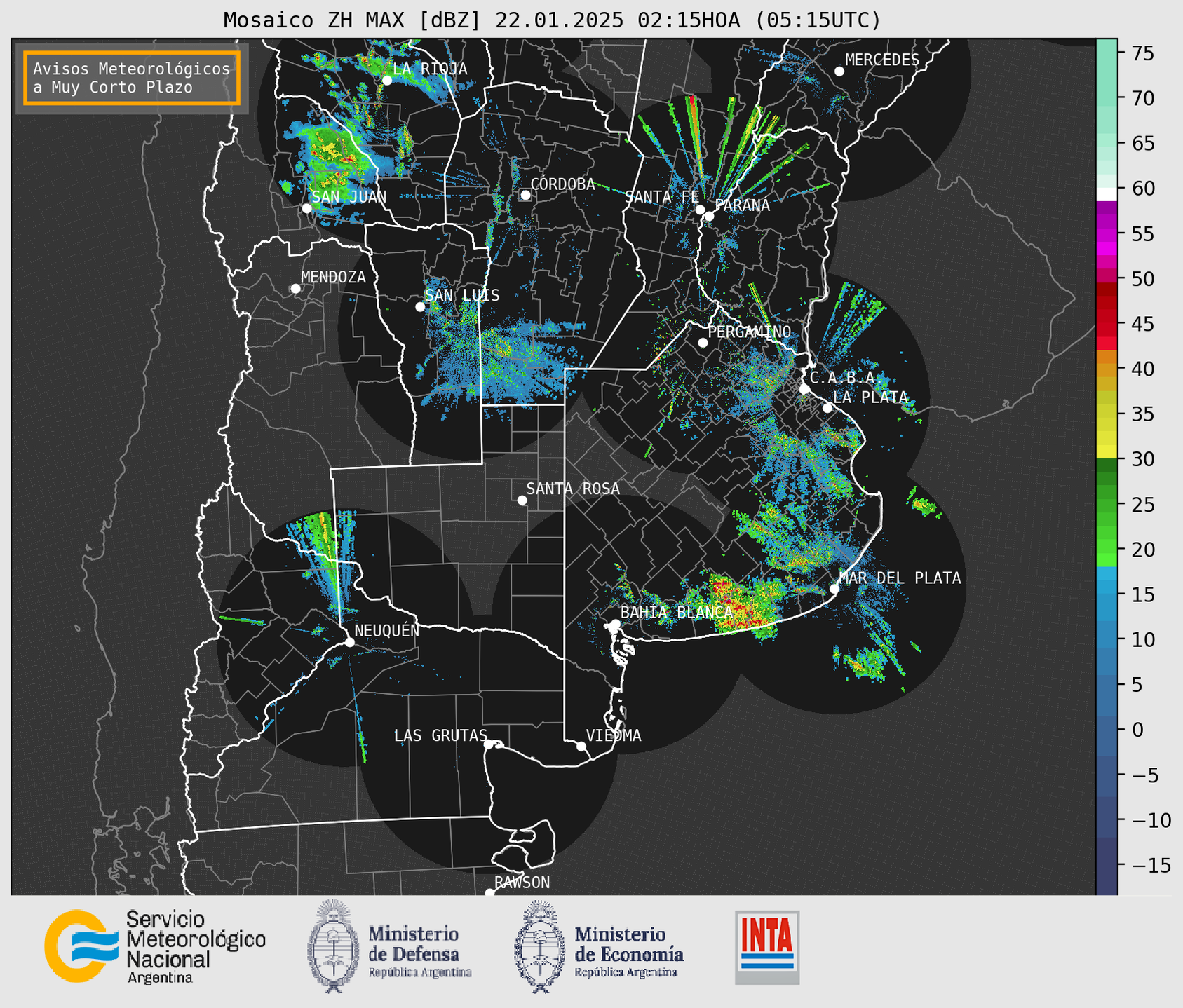
Task: Click the RAWSON city label
Action: (522, 883)
